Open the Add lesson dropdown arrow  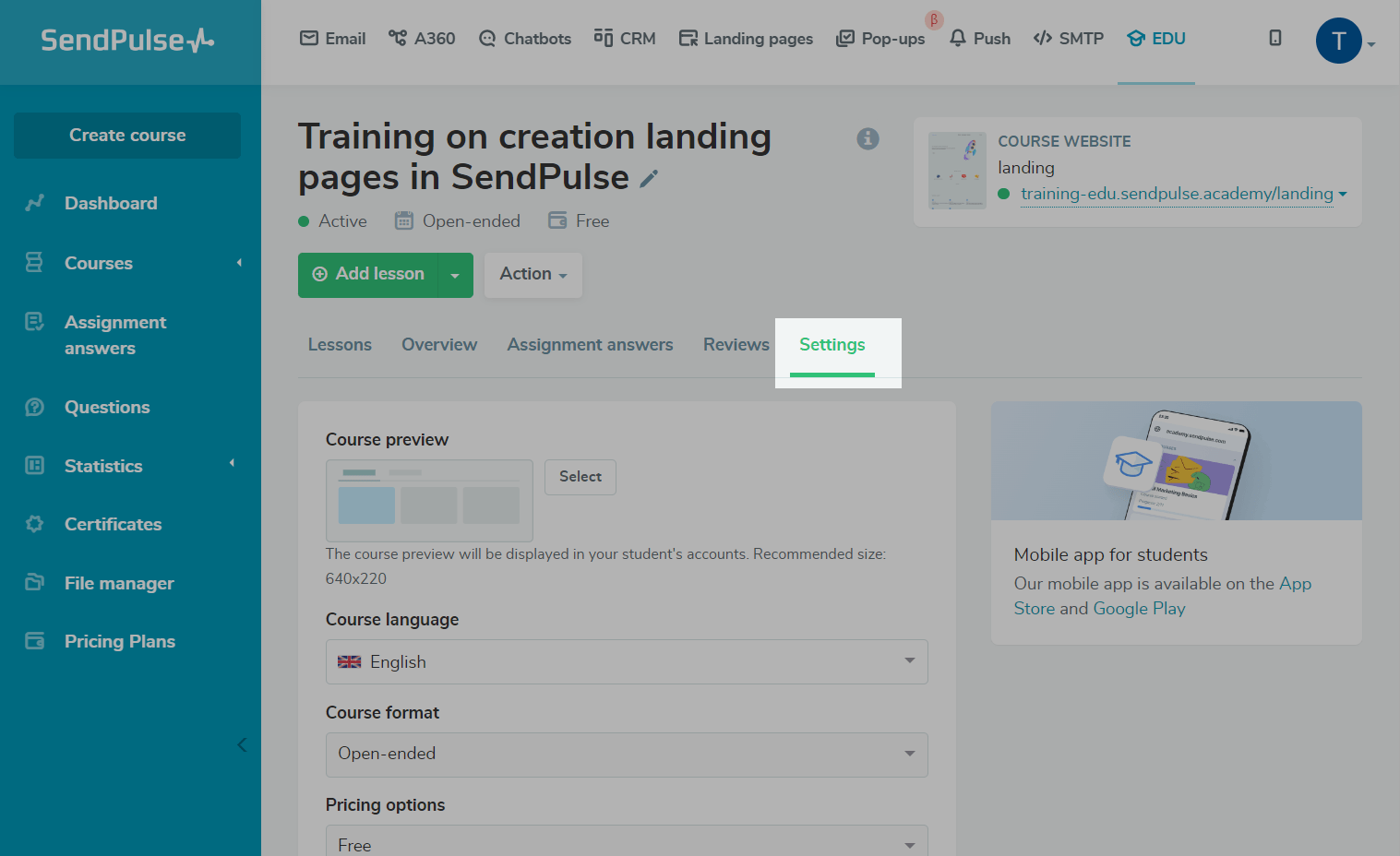(x=455, y=275)
